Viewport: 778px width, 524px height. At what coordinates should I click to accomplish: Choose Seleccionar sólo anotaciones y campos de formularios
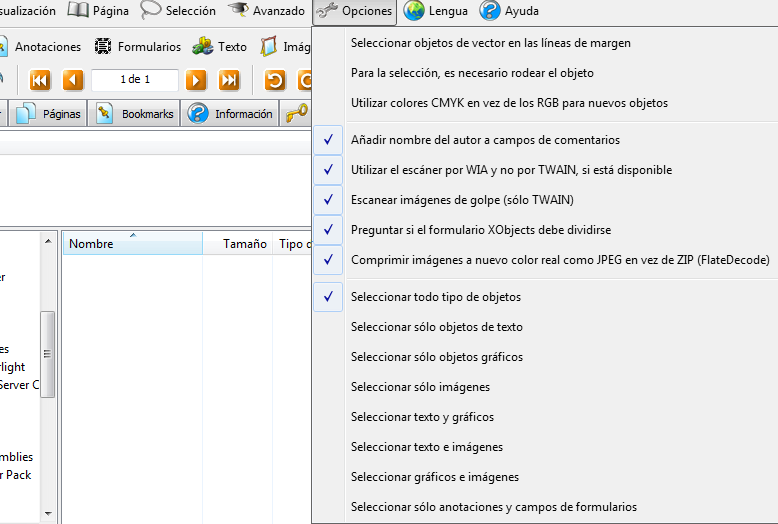point(545,507)
